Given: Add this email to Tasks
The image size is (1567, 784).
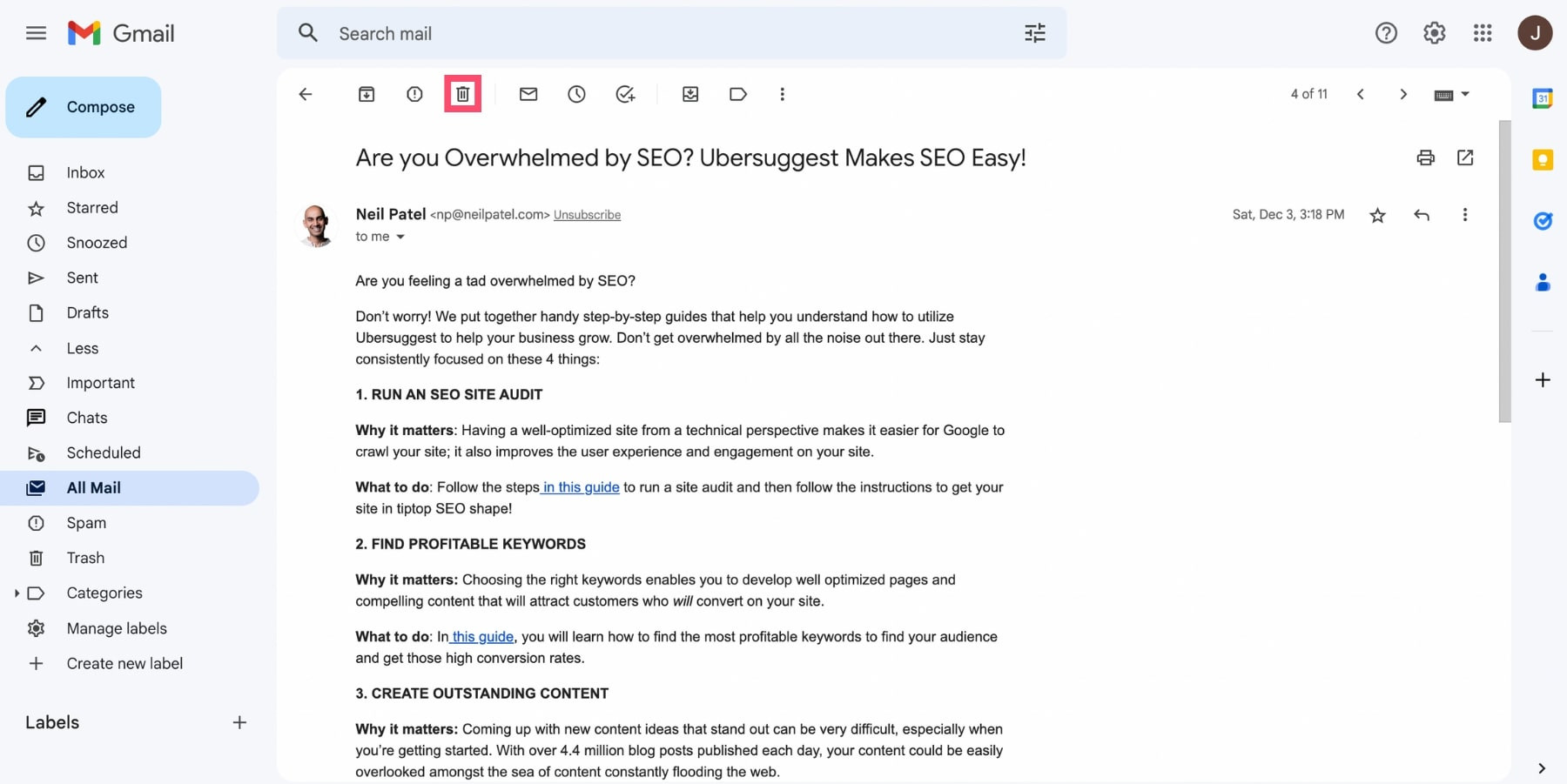Looking at the screenshot, I should (x=625, y=94).
